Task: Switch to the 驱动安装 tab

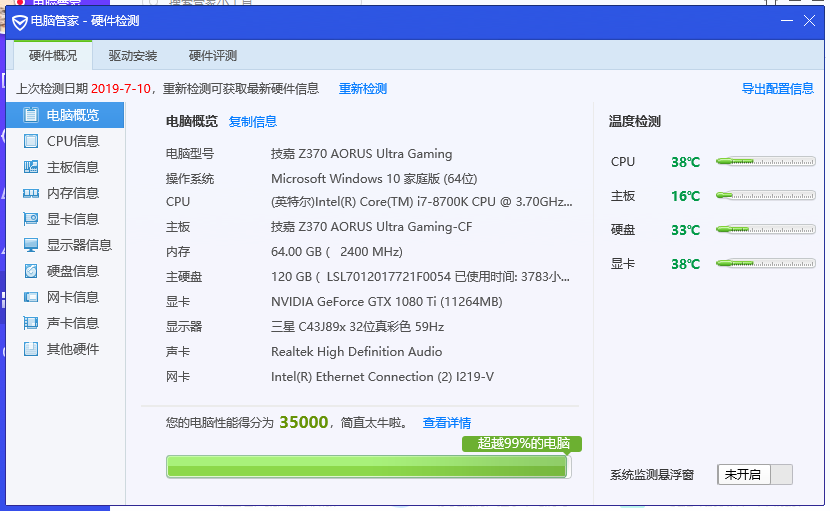Action: (x=133, y=56)
